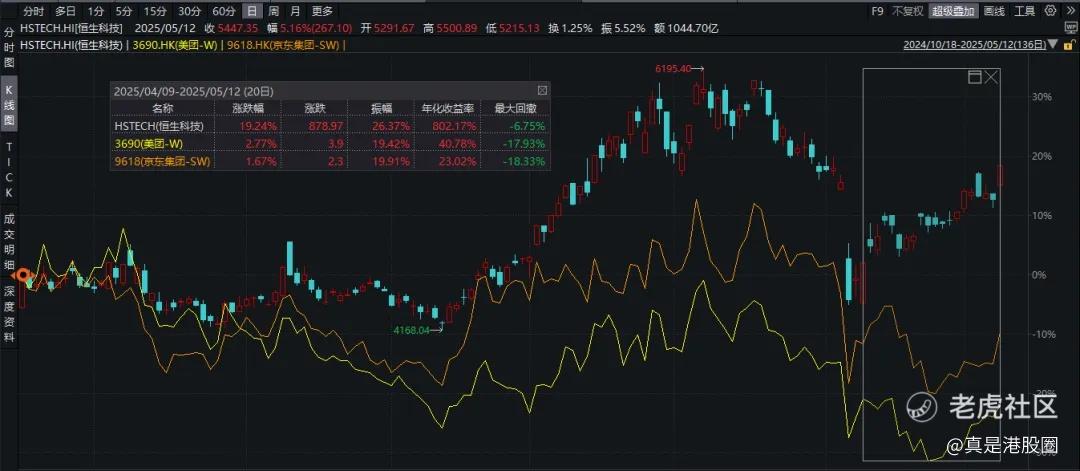Screen dimensions: 1080x471
Task: Click HSTECH.HI(恒生科技) overlay legend
Action: [x=72, y=45]
